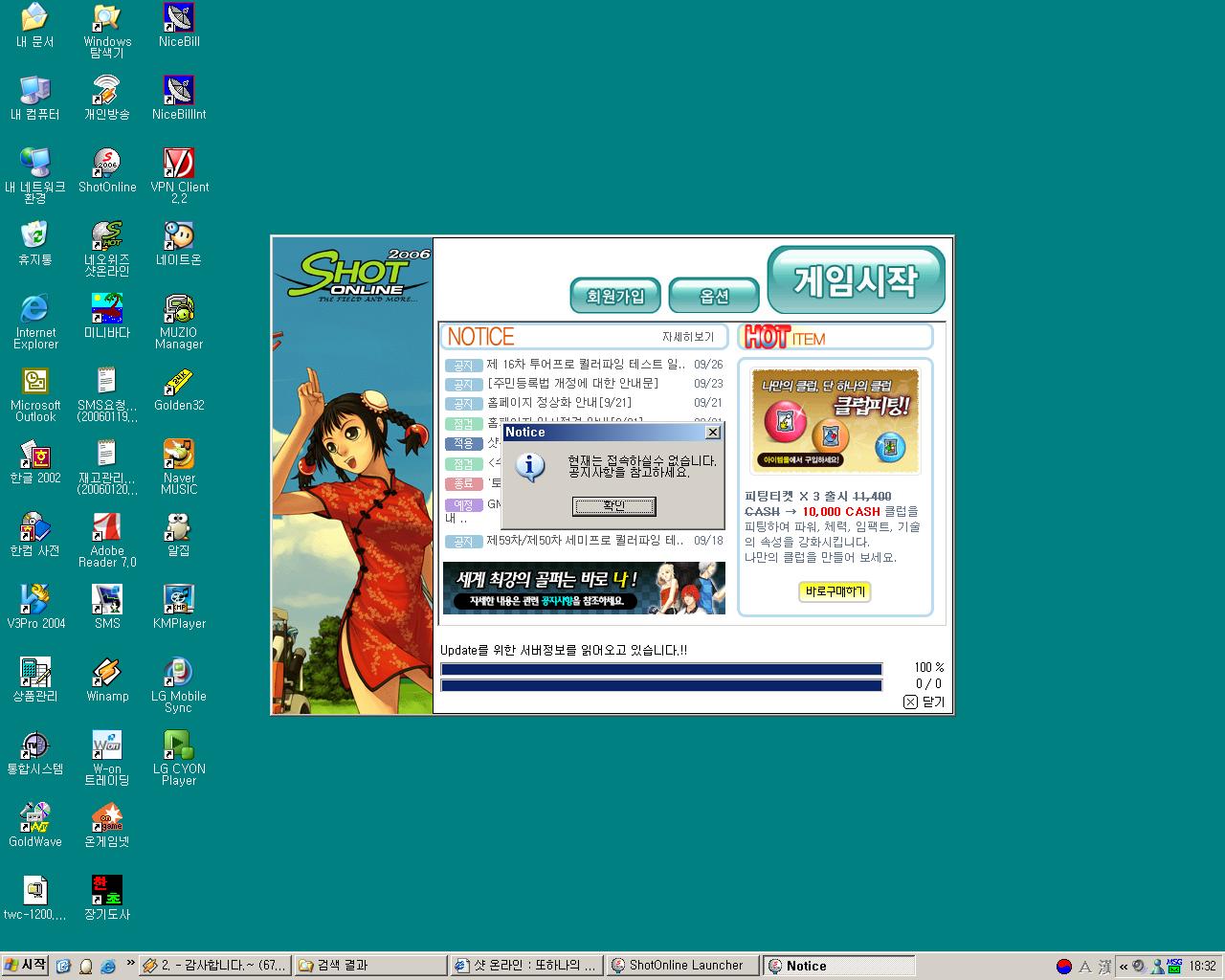This screenshot has height=980, width=1225.
Task: Click the 닫기 close button in the launcher
Action: point(924,702)
